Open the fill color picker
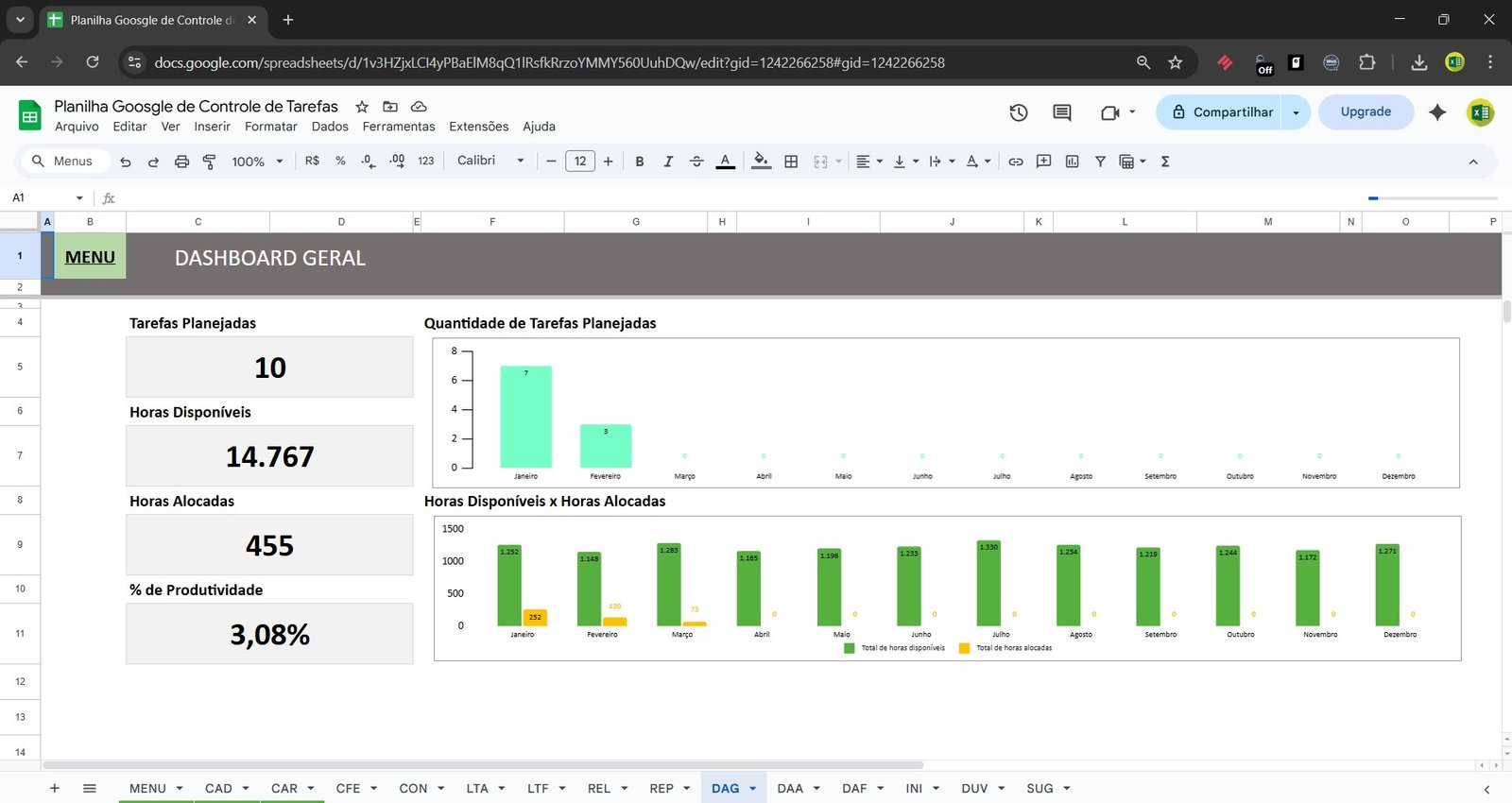Image resolution: width=1512 pixels, height=803 pixels. click(x=761, y=162)
